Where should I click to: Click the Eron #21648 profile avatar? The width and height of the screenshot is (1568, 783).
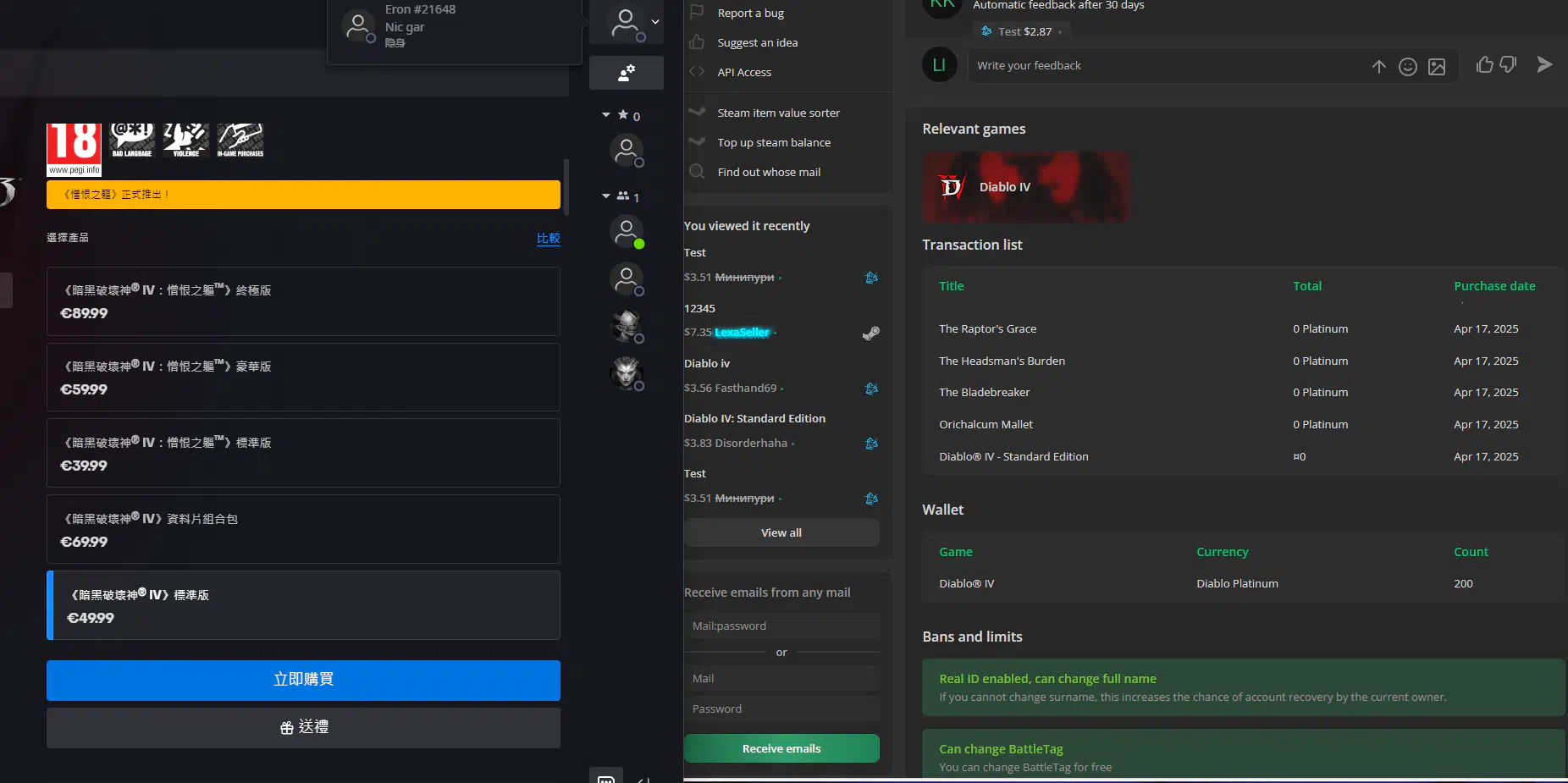pos(358,25)
